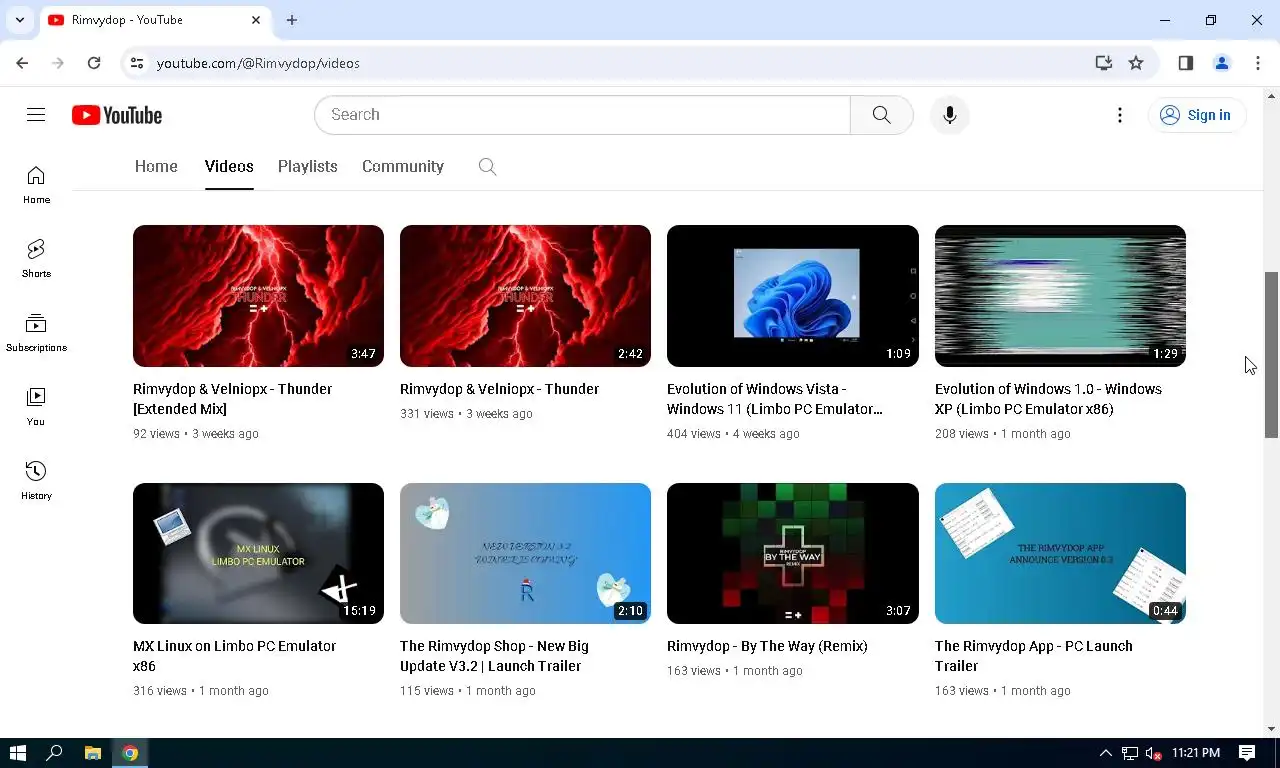1280x768 pixels.
Task: Click the page vertical scrollbar thumb
Action: pyautogui.click(x=1272, y=355)
